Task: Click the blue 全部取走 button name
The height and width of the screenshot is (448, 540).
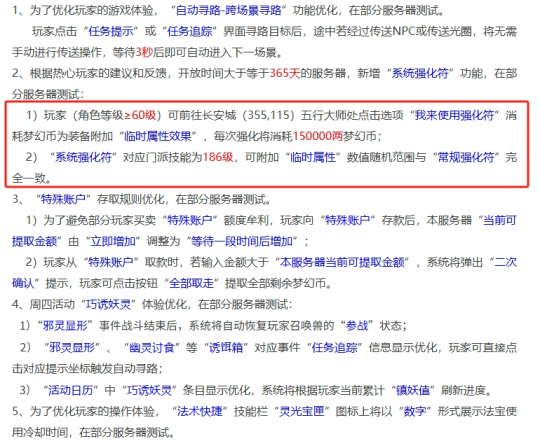Action: pyautogui.click(x=191, y=283)
